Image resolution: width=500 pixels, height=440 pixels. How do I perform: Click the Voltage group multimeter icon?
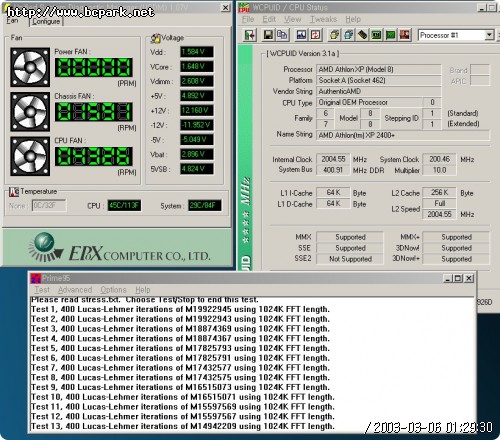[155, 38]
